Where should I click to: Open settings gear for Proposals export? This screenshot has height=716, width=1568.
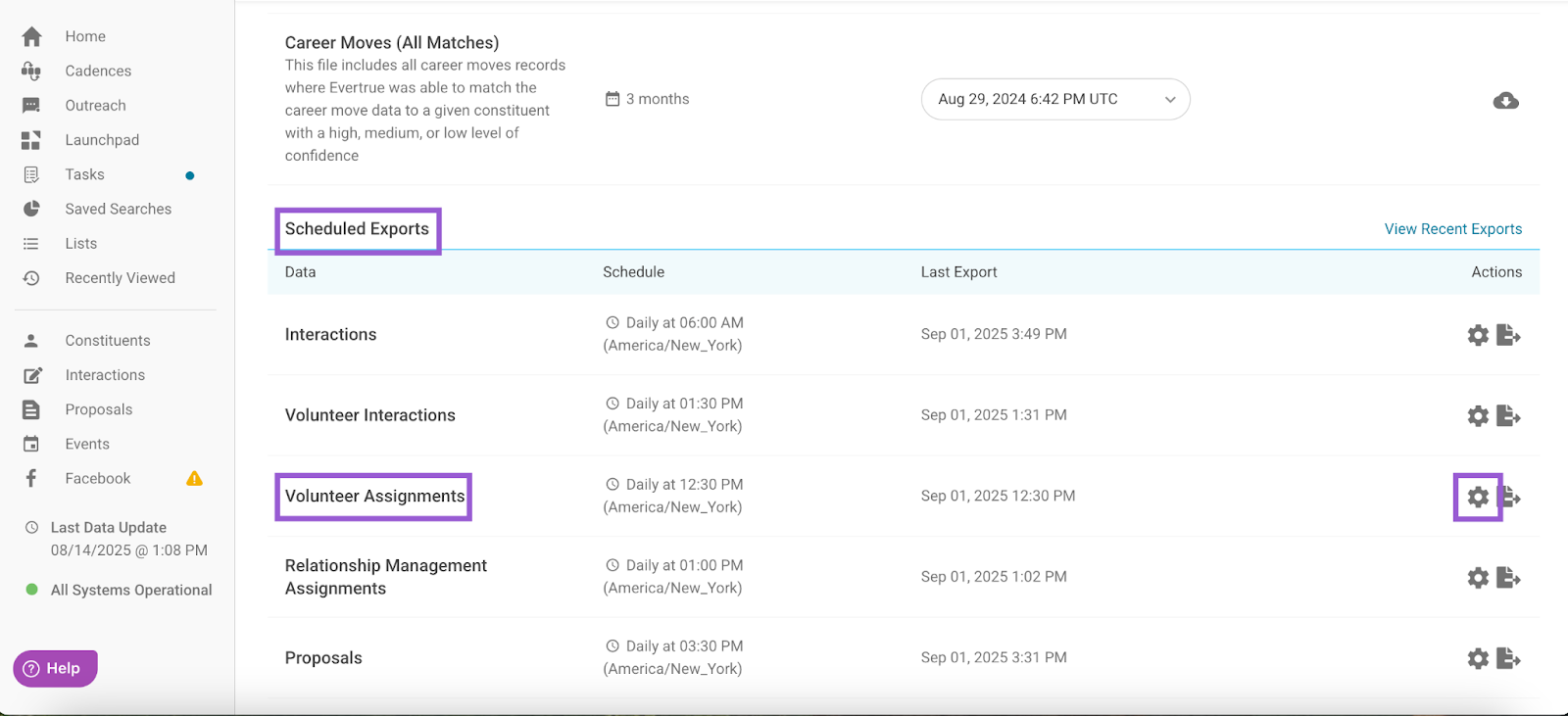point(1478,658)
